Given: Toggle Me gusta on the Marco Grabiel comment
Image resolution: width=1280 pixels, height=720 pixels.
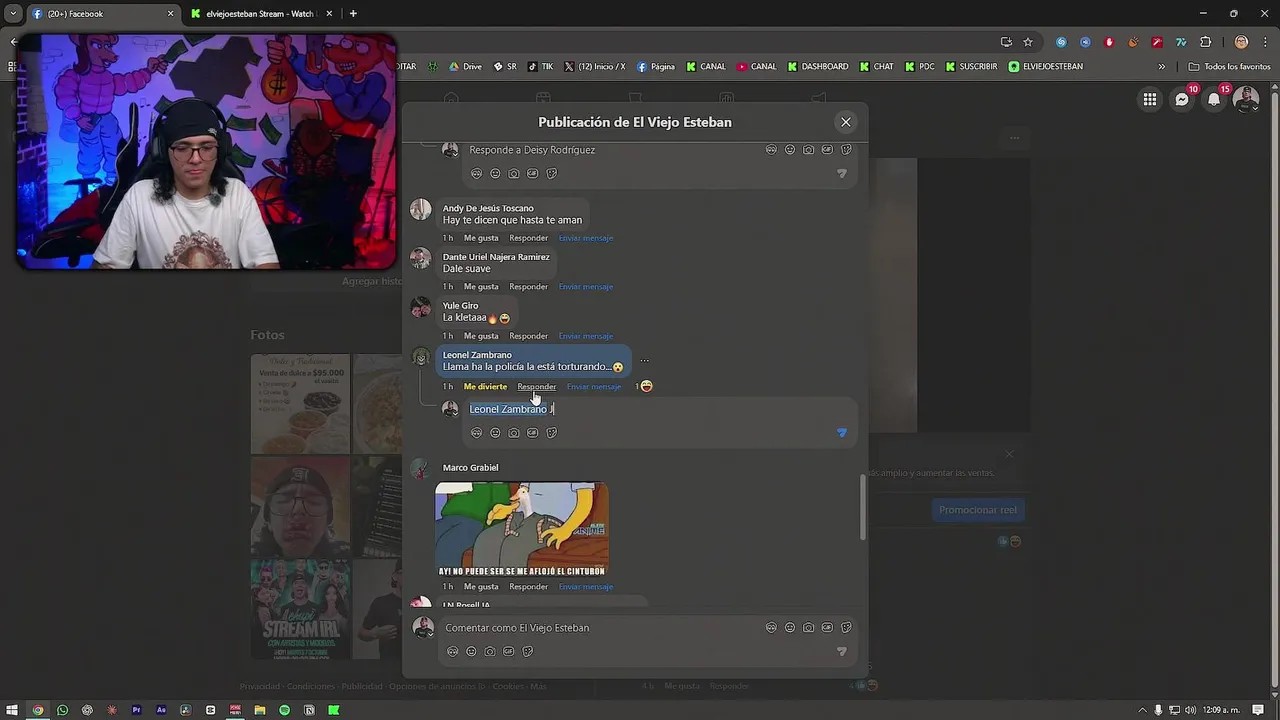Looking at the screenshot, I should tap(481, 587).
